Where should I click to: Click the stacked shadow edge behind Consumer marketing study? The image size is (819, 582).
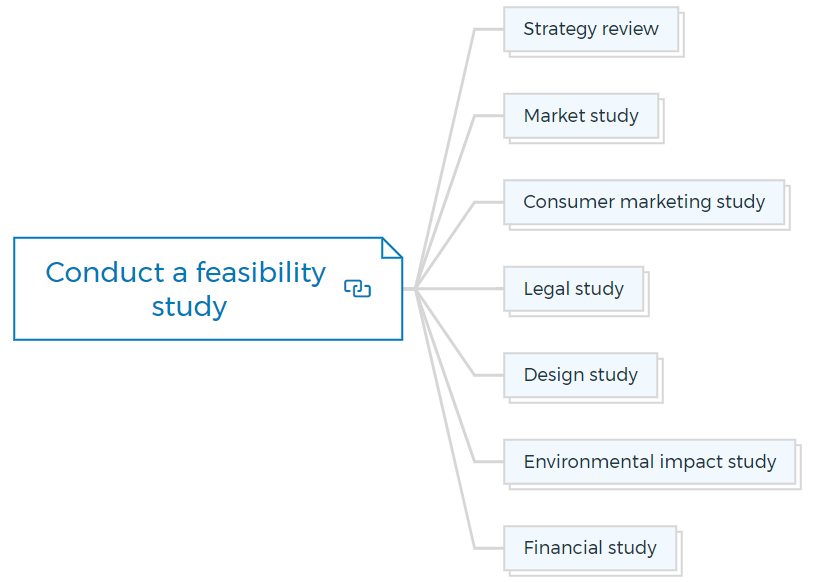click(x=788, y=227)
